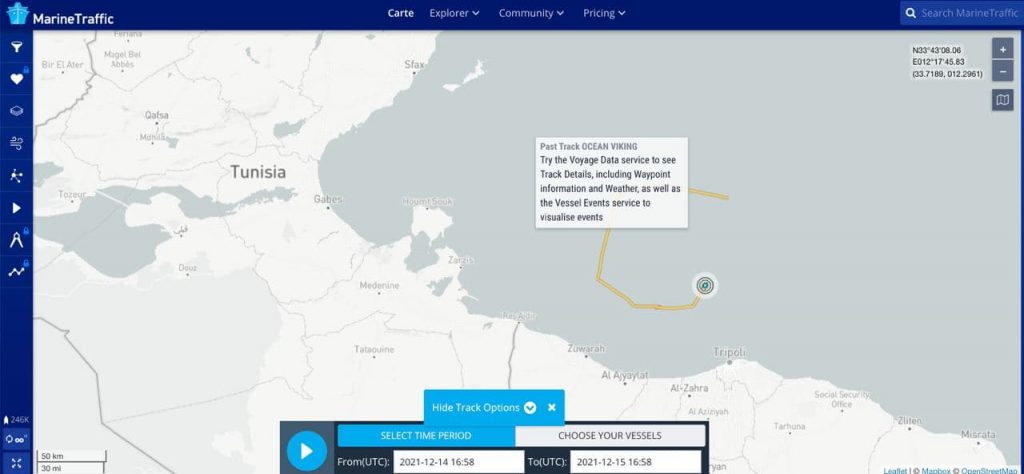Open the vessel filter funnel icon
This screenshot has width=1024, height=474.
pyautogui.click(x=16, y=46)
